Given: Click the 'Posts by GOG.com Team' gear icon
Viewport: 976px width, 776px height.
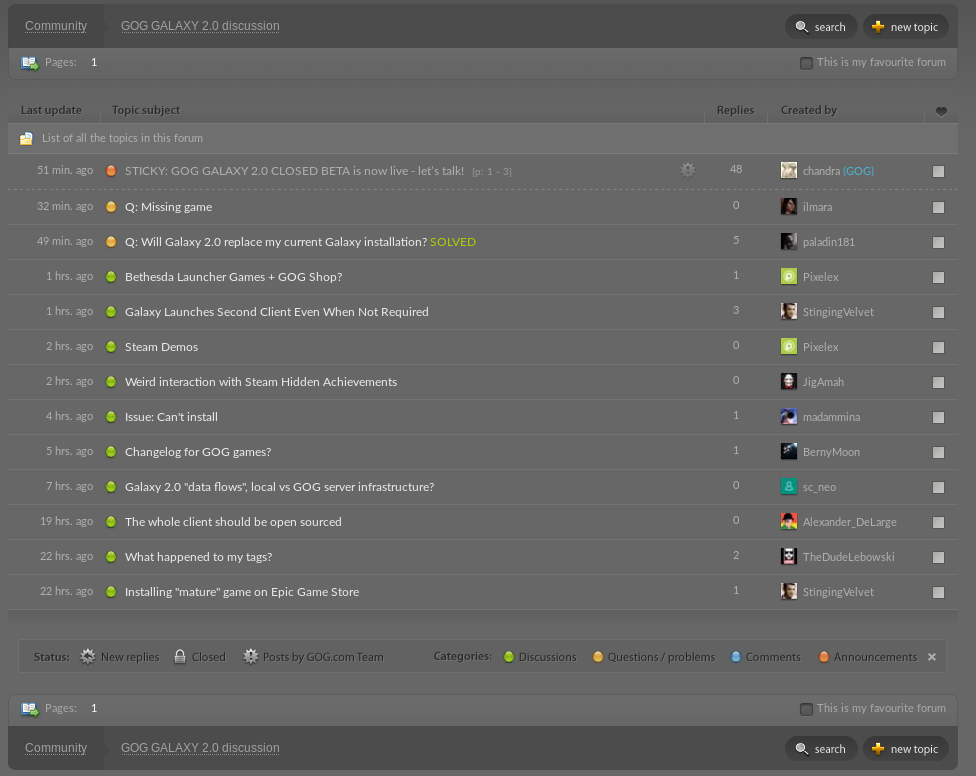Looking at the screenshot, I should click(x=250, y=657).
